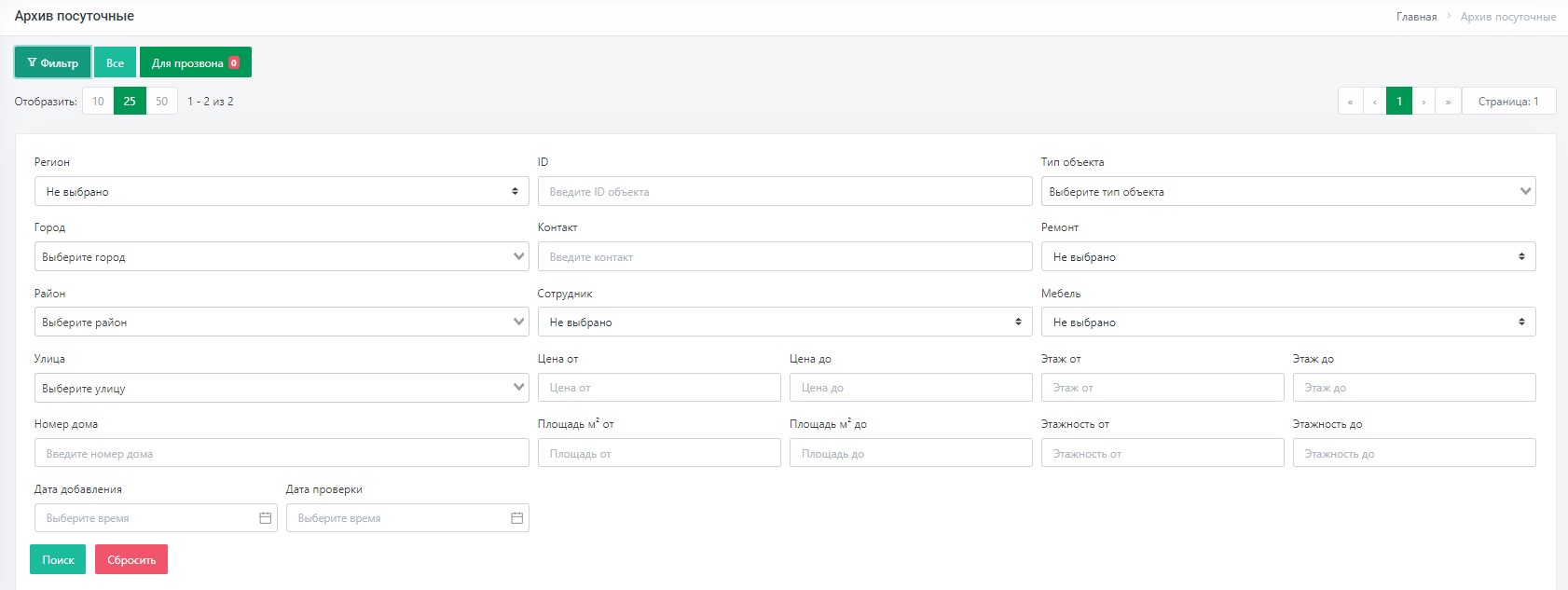Click the Цена до field
Viewport: 1568px width, 590px height.
pos(911,387)
